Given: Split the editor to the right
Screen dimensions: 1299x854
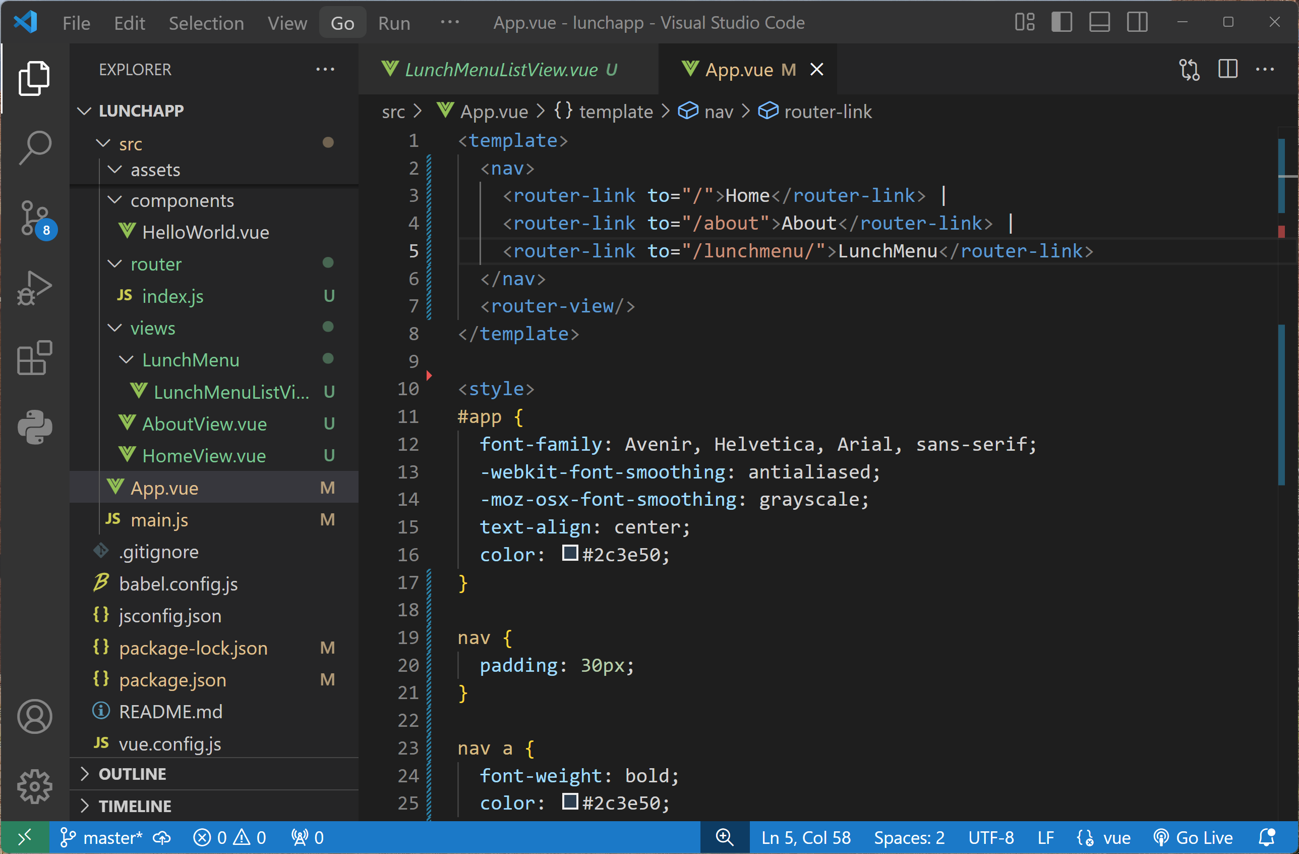Looking at the screenshot, I should [x=1228, y=69].
